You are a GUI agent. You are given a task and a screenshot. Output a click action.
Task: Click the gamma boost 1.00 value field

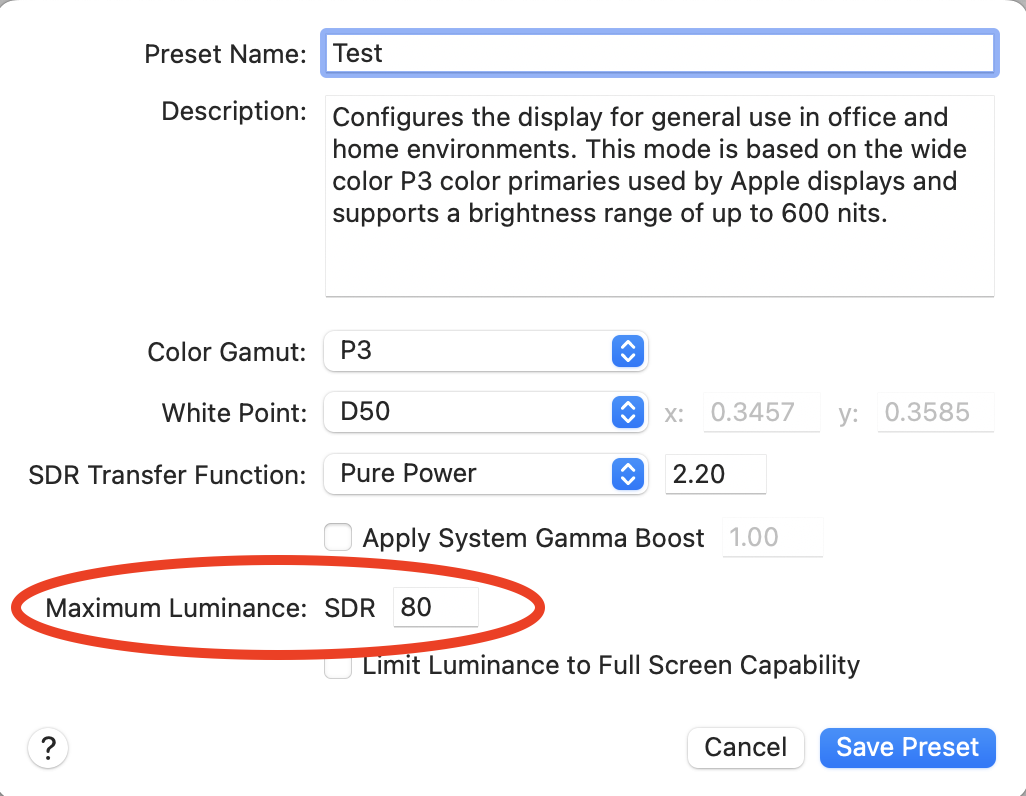[x=772, y=538]
